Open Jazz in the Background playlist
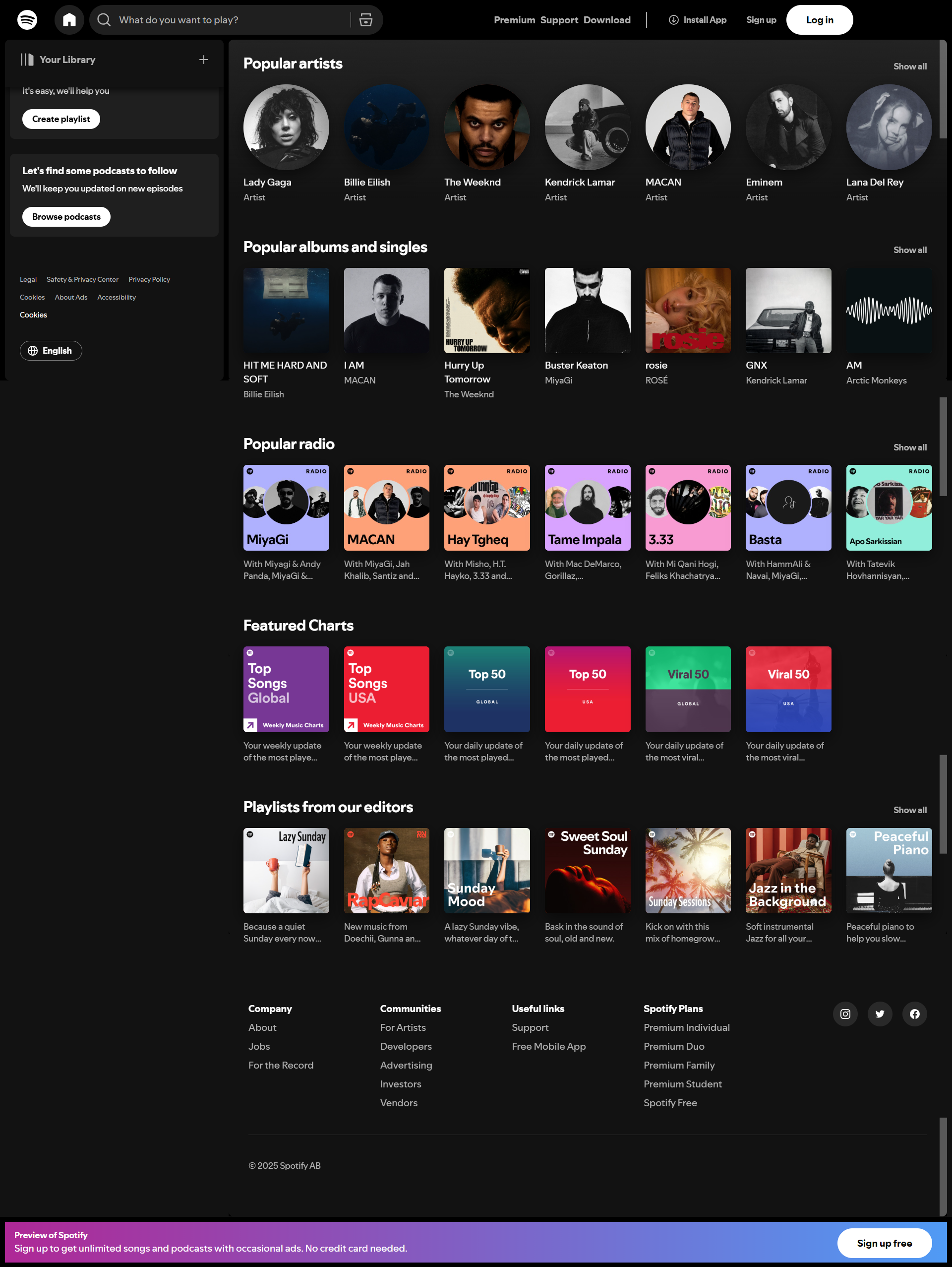The image size is (952, 1267). [x=788, y=871]
